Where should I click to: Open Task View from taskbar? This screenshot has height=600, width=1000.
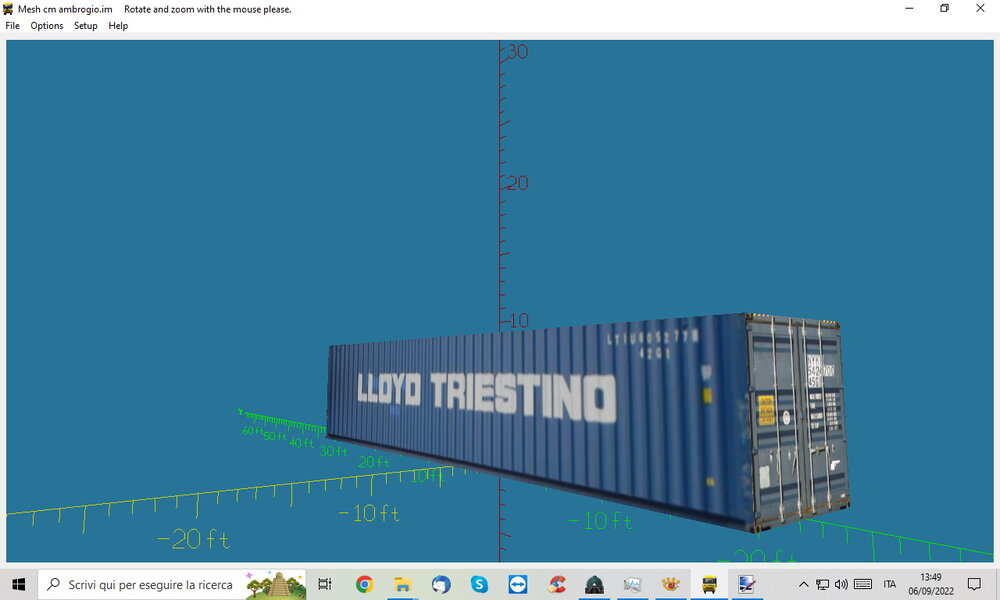click(x=325, y=584)
